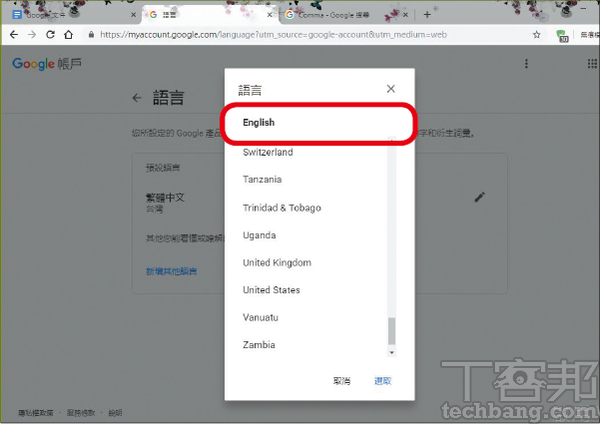Go back using the browser back arrow

[14, 35]
